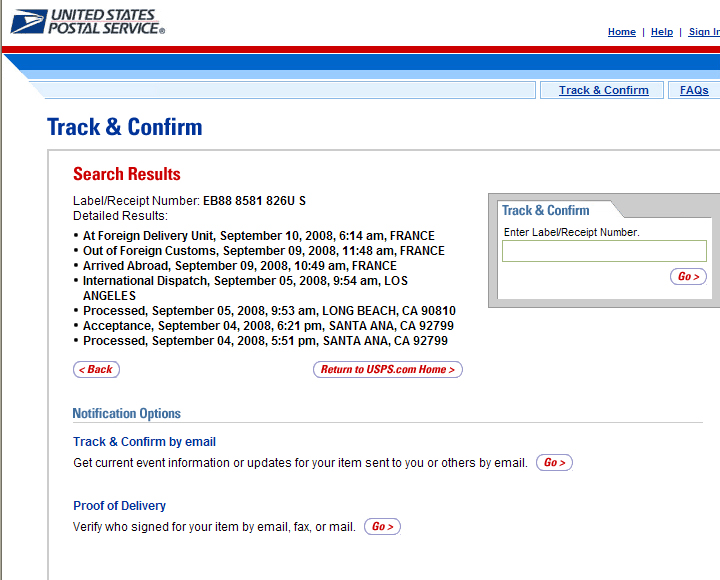Click the large Track & Confirm page title
Viewport: 720px width, 580px height.
click(x=124, y=127)
